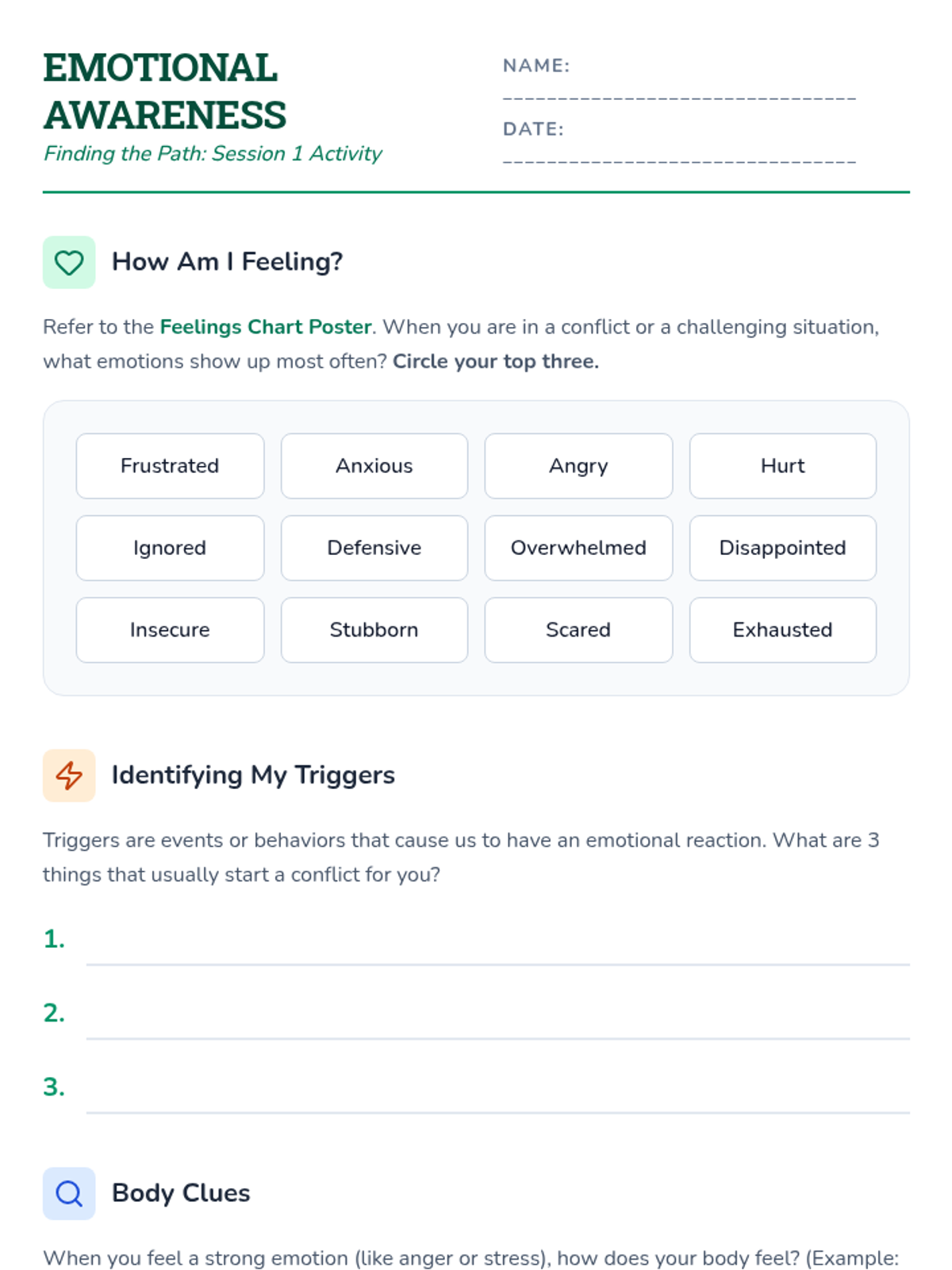Choose the Angry emotion box

pyautogui.click(x=578, y=466)
